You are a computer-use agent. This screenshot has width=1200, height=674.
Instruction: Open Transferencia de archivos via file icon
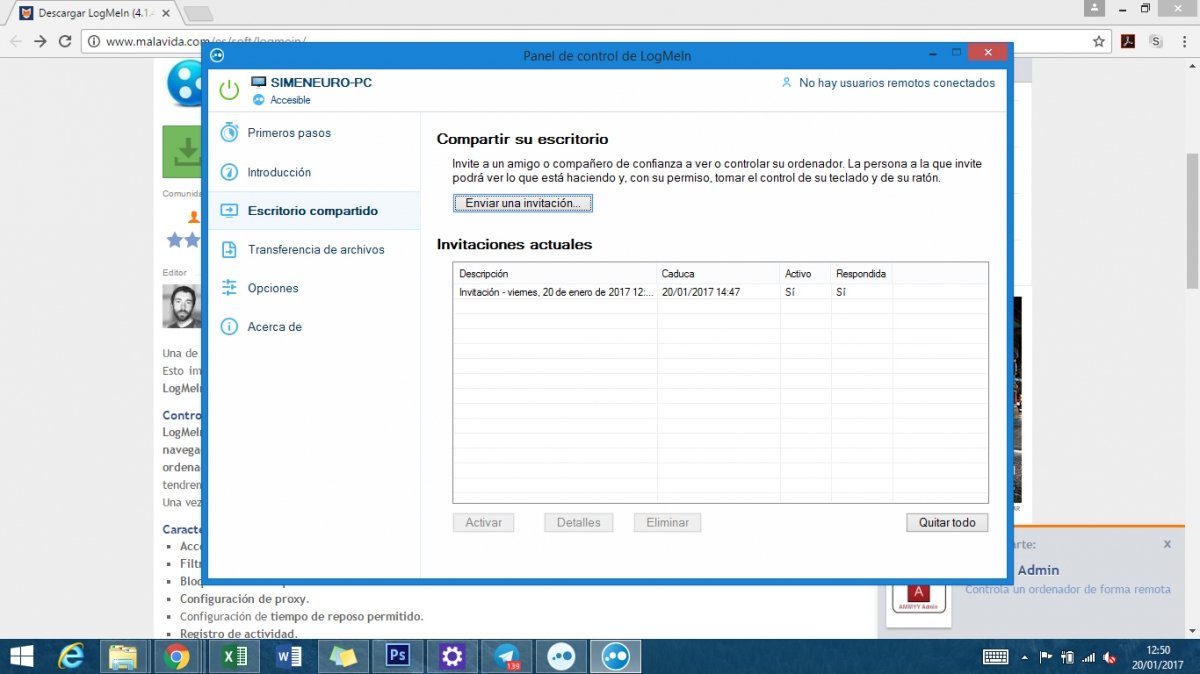point(229,249)
